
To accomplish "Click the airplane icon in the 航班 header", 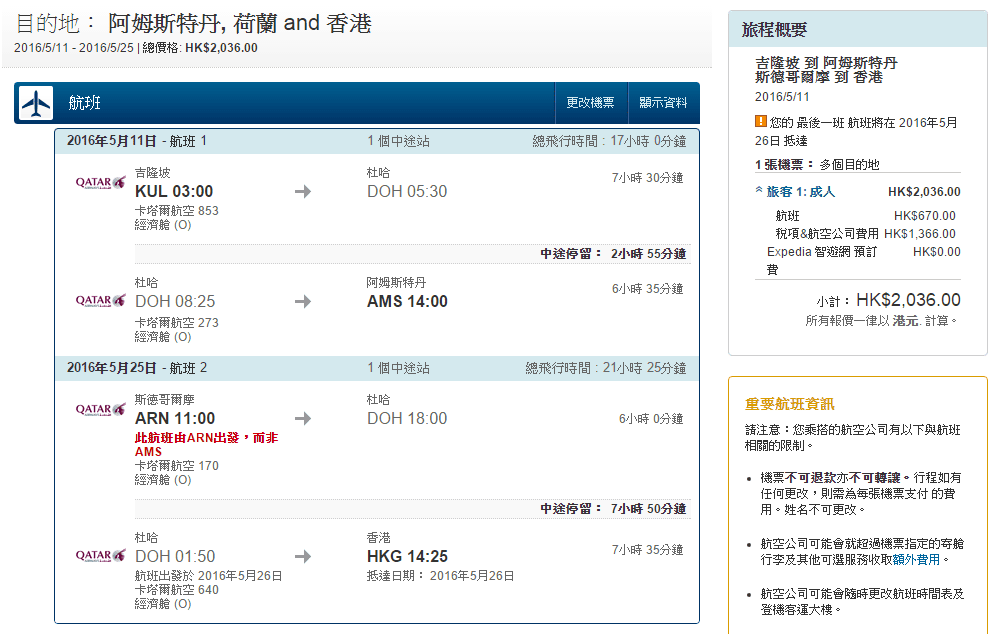I will pos(36,103).
